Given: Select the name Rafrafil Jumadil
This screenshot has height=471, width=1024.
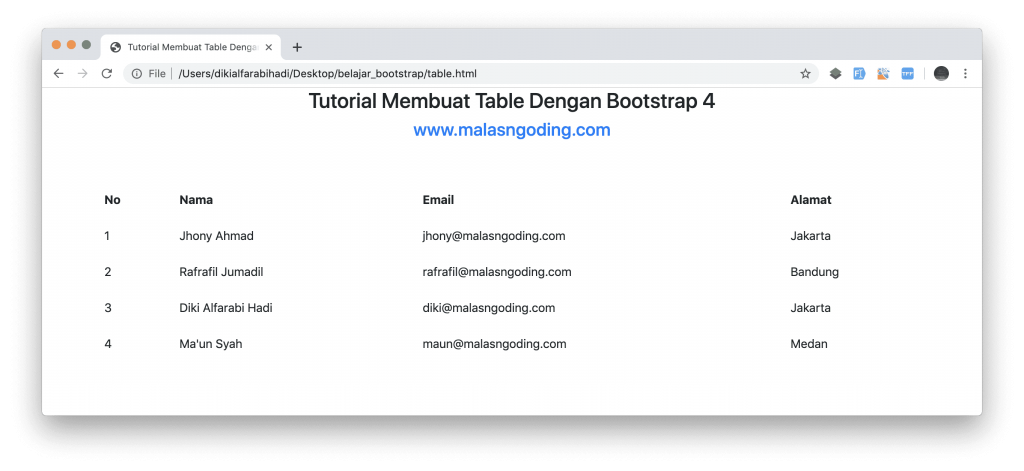Looking at the screenshot, I should pyautogui.click(x=221, y=272).
